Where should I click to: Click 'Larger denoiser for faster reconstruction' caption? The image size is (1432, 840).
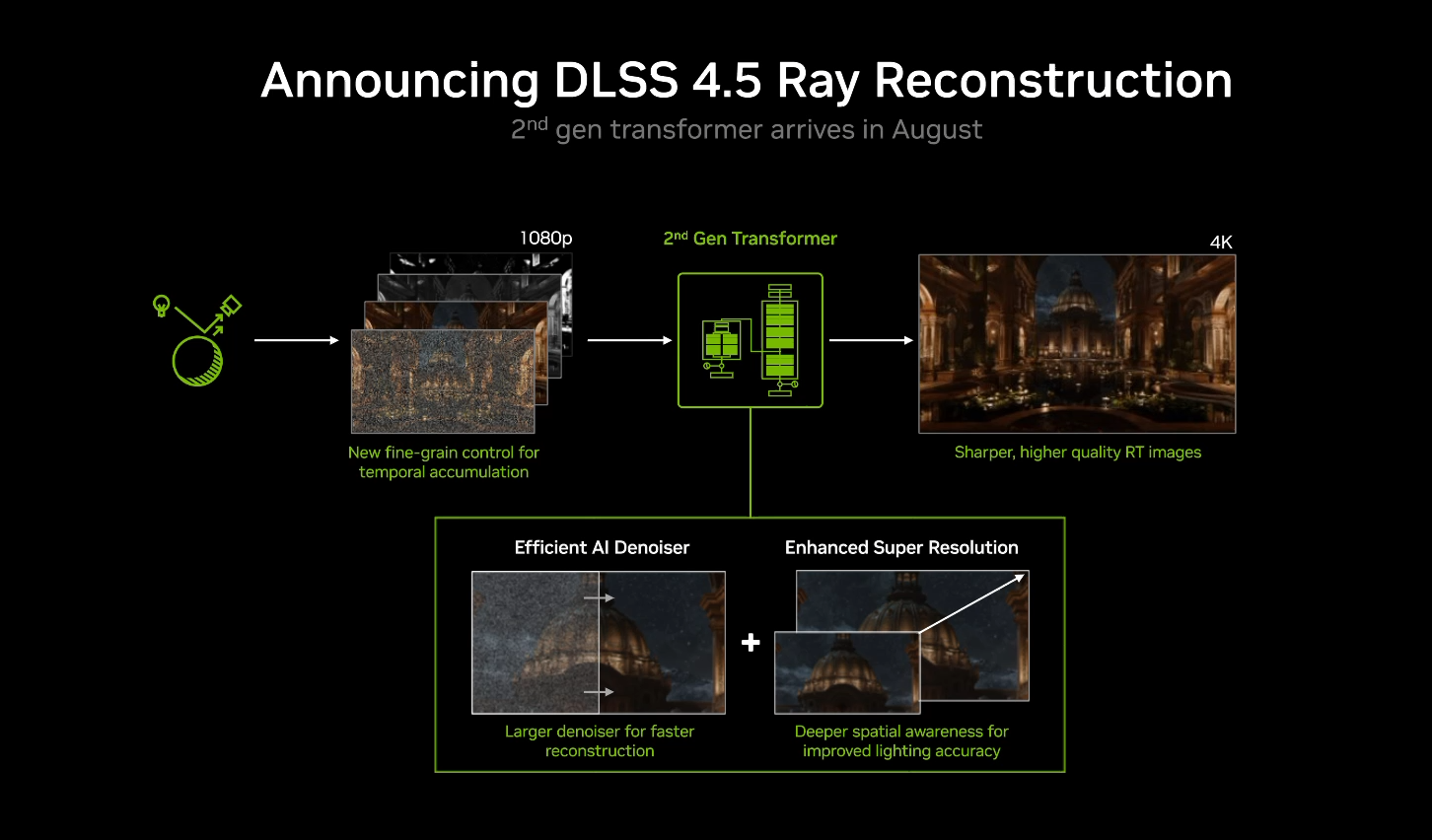pos(600,741)
